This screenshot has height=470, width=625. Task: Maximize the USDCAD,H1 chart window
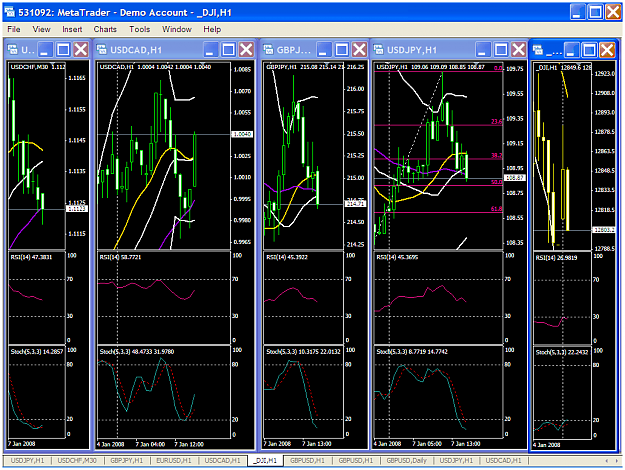[229, 49]
